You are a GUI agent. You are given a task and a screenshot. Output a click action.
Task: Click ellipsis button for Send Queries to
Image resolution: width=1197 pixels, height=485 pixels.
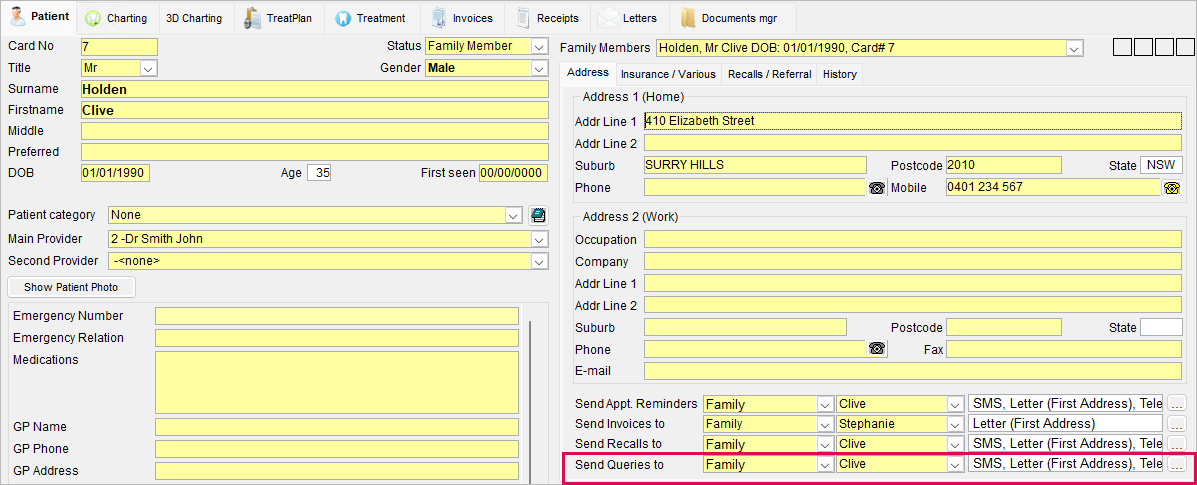[1176, 465]
